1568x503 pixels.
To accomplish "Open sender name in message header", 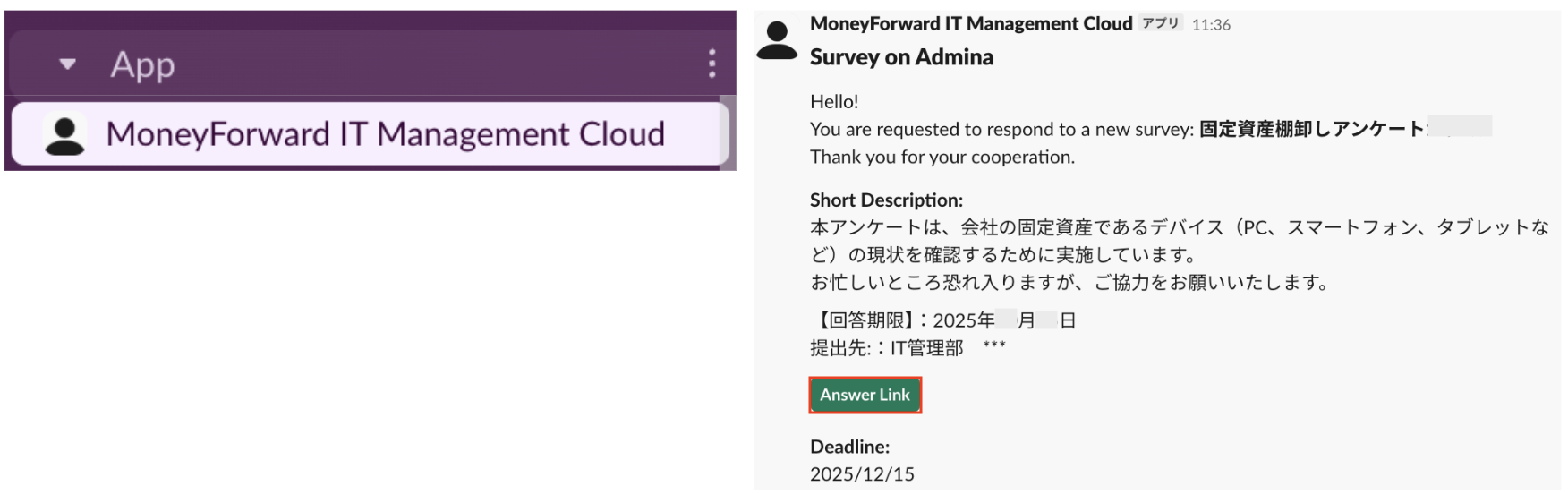I will [x=970, y=24].
